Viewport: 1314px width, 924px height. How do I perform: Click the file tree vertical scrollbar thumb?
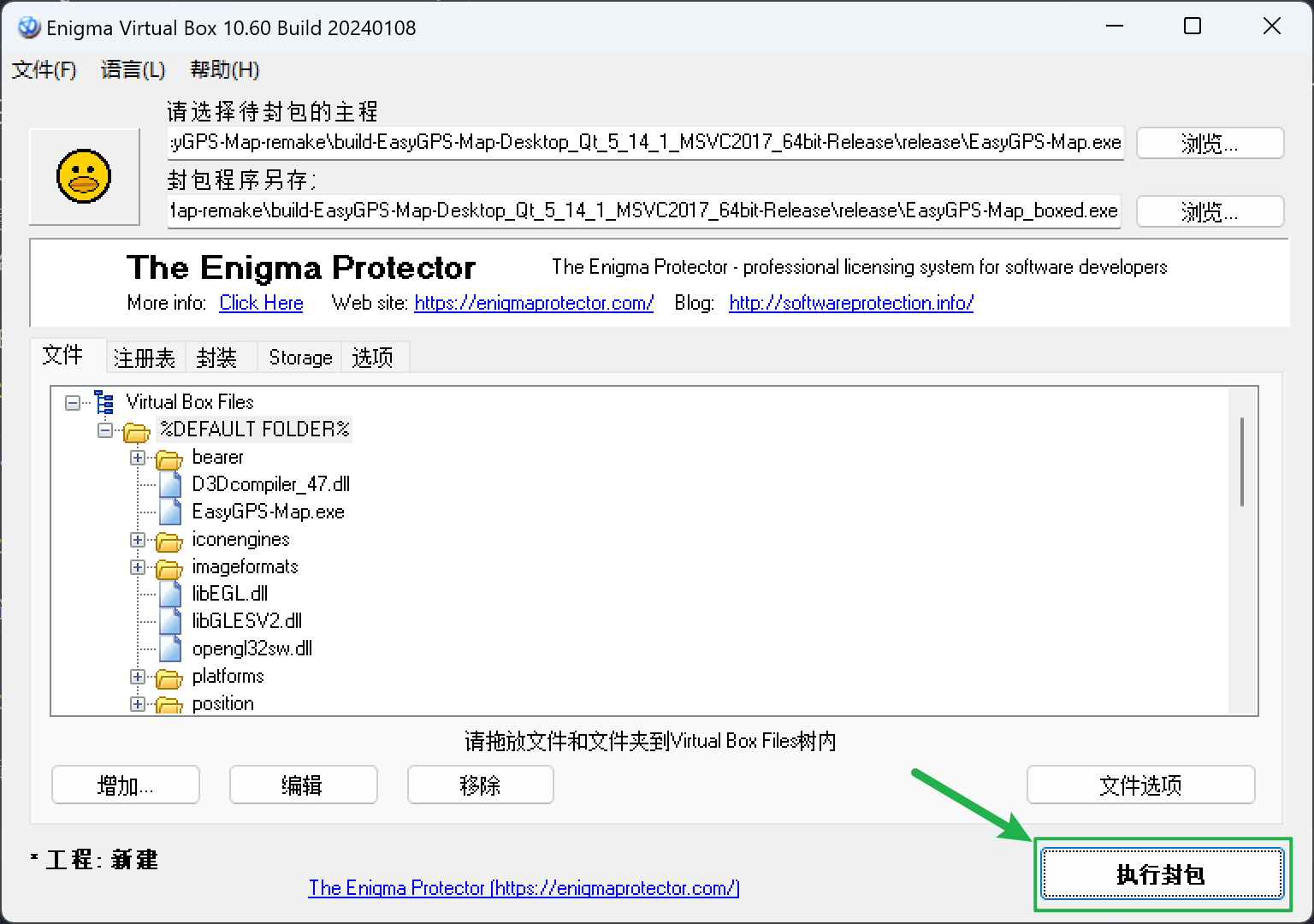click(x=1241, y=462)
